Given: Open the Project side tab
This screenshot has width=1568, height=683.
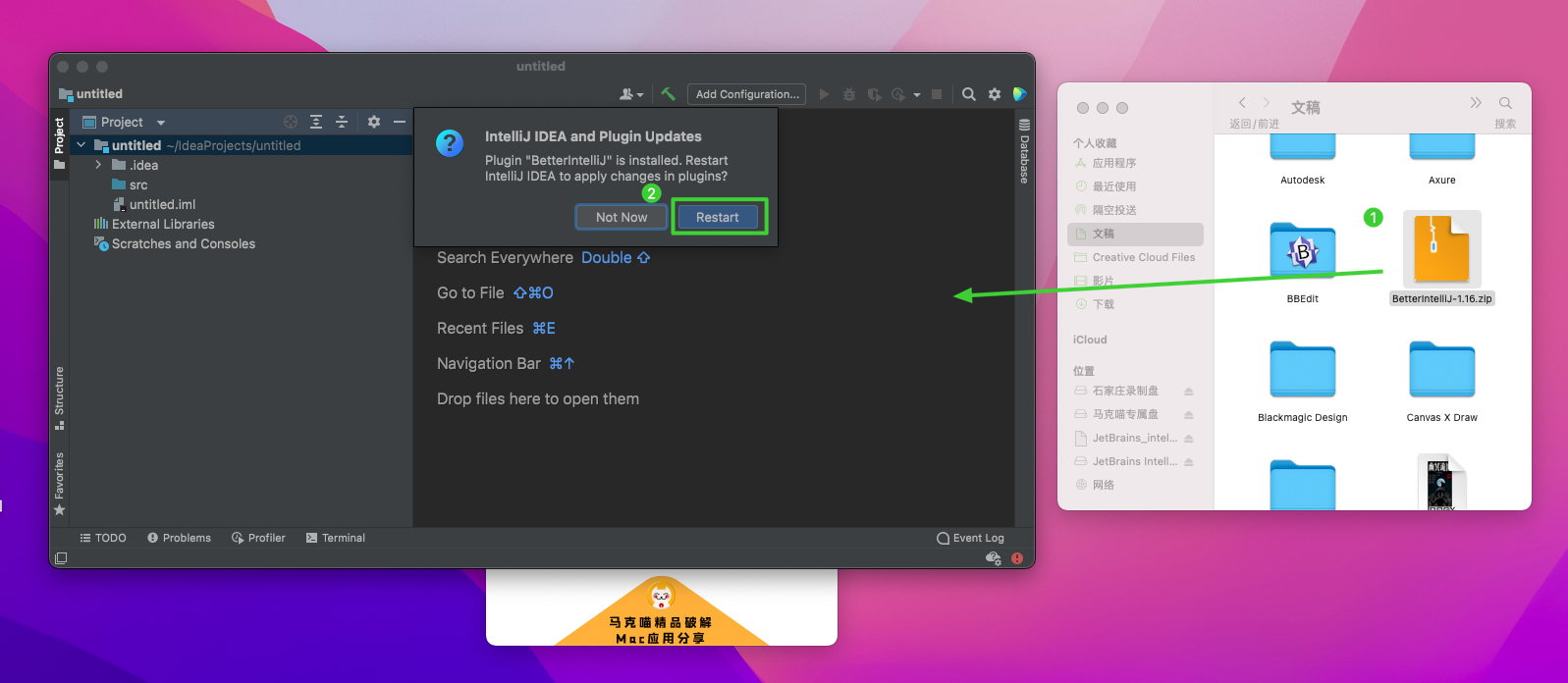Looking at the screenshot, I should tap(59, 142).
